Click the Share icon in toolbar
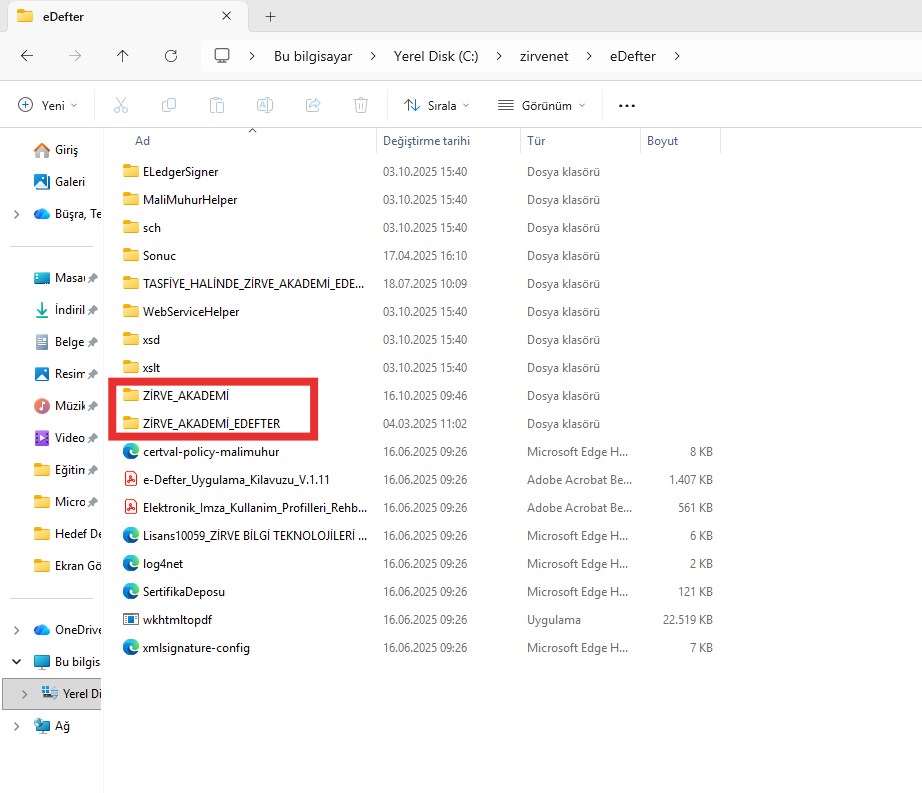 click(313, 105)
